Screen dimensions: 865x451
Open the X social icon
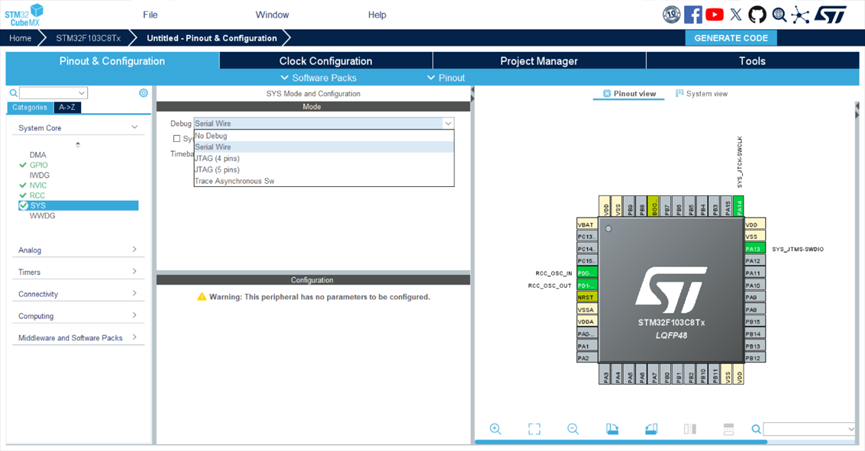click(736, 14)
